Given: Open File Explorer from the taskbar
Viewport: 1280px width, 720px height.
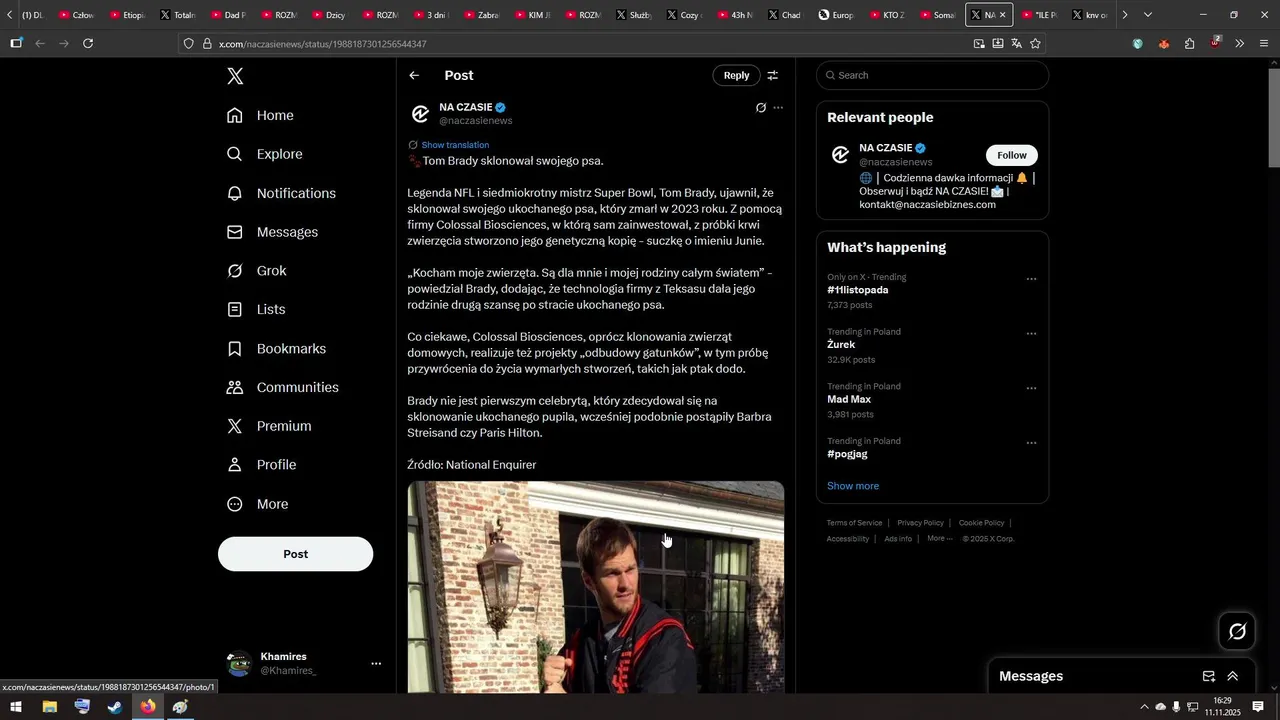Looking at the screenshot, I should coord(49,707).
